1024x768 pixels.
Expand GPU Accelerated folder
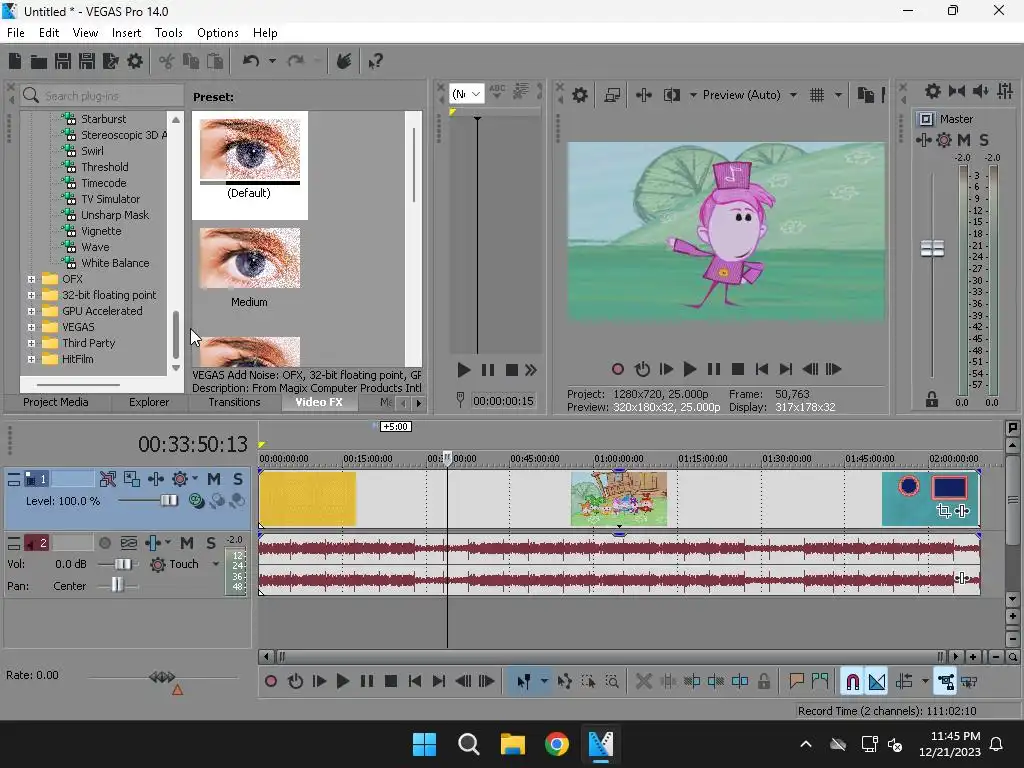[x=31, y=312]
